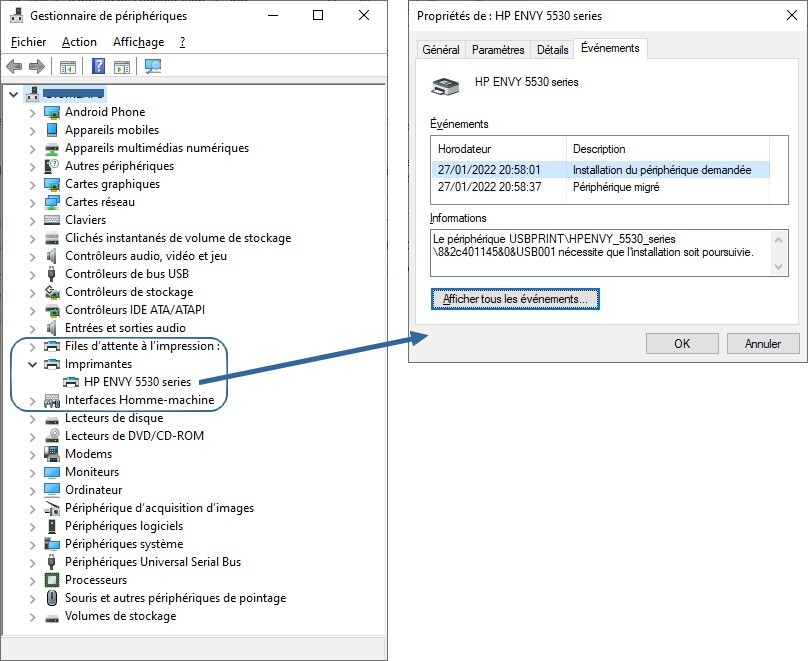Switch to the Général tab

[441, 49]
